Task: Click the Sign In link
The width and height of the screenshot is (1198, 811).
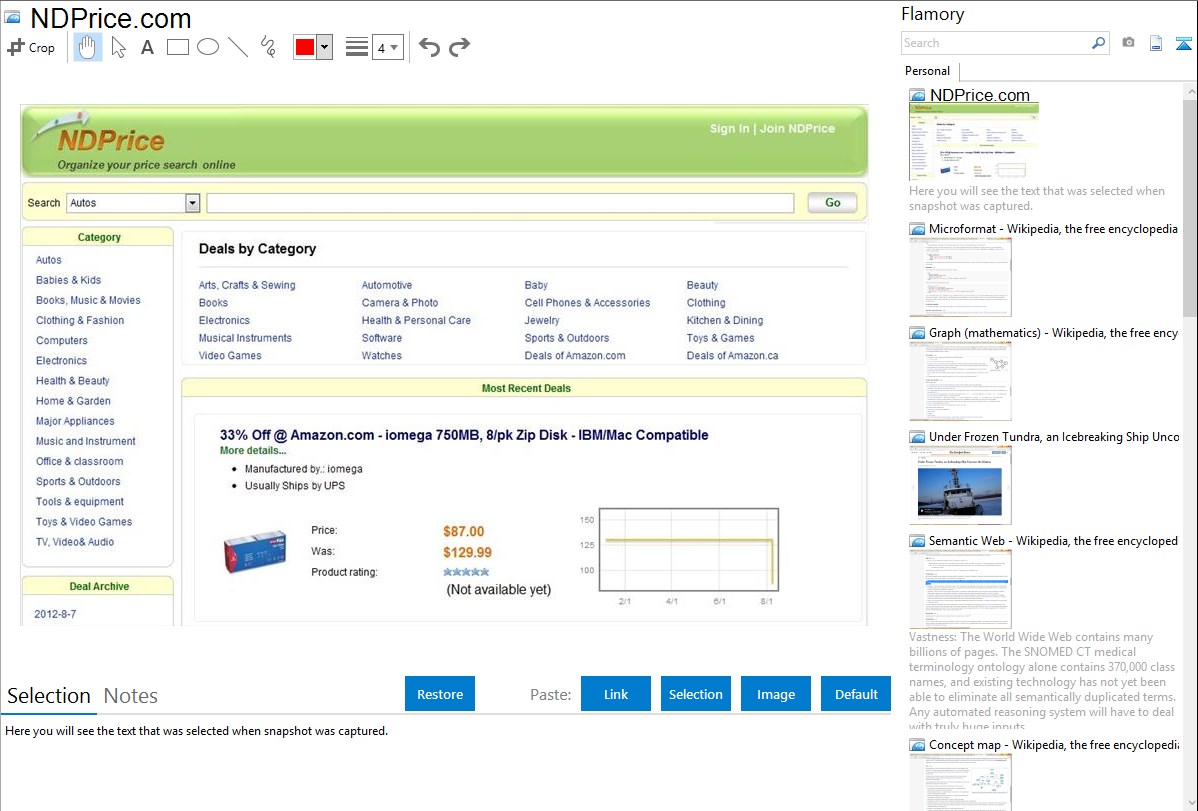Action: click(x=729, y=128)
